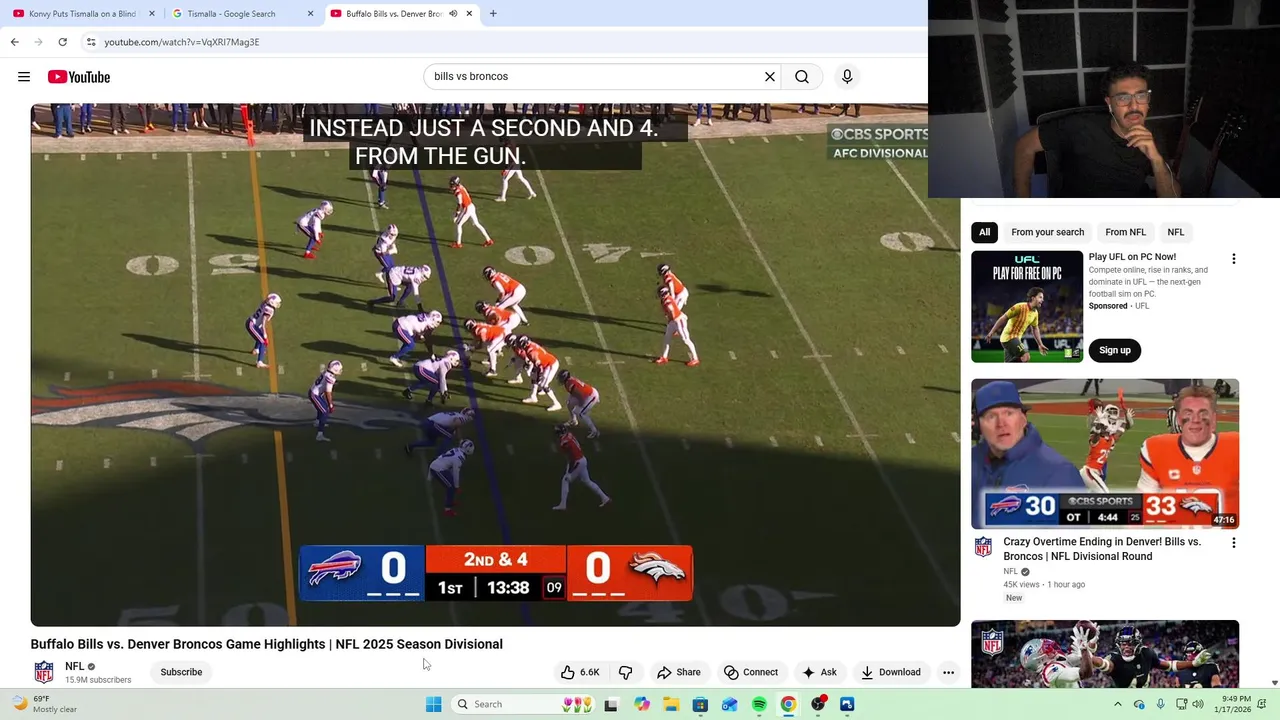
Task: Open options menu for UFL ad
Action: point(1233,259)
